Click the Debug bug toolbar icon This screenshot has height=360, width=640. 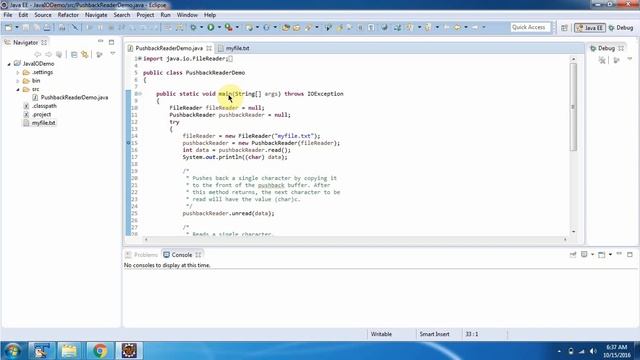point(193,27)
